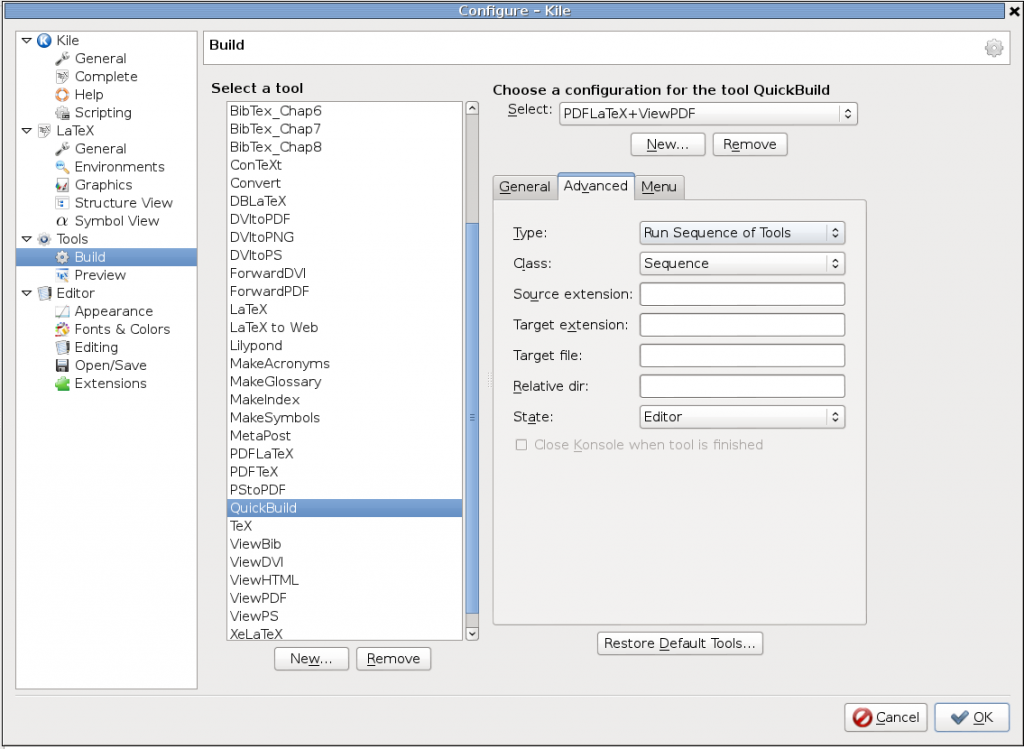Click the alpha Symbol View icon
The height and width of the screenshot is (749, 1024).
(x=62, y=221)
